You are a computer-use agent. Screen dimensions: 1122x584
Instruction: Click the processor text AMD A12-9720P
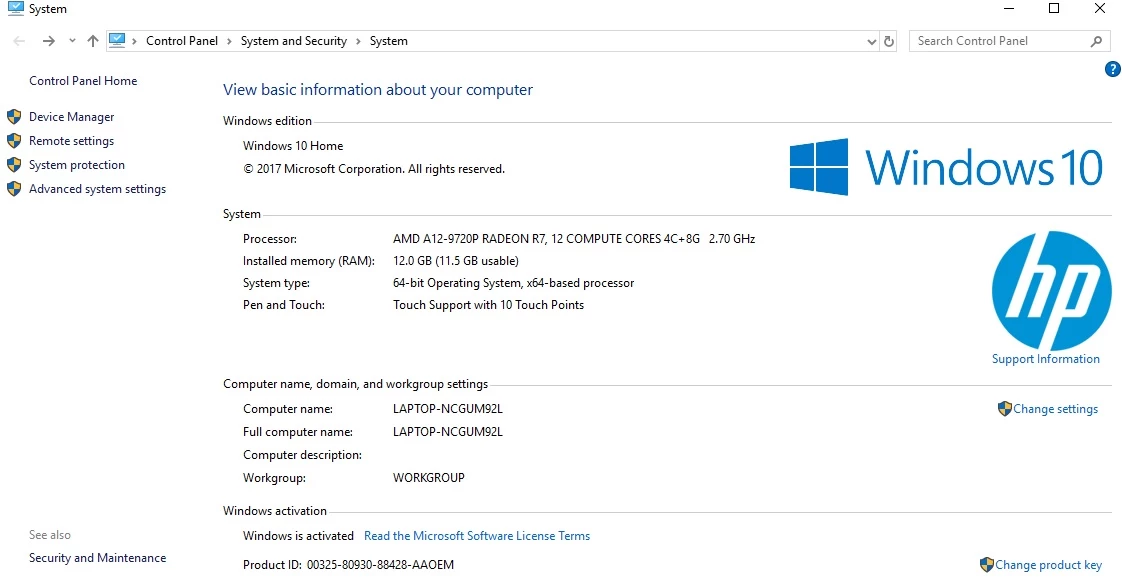pos(574,239)
